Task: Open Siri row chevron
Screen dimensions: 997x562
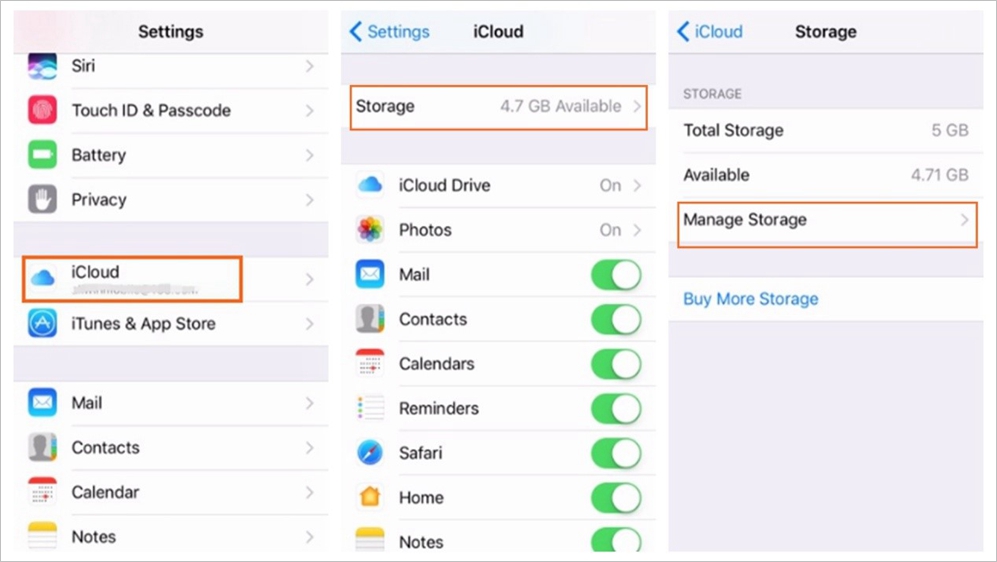Action: click(x=310, y=66)
